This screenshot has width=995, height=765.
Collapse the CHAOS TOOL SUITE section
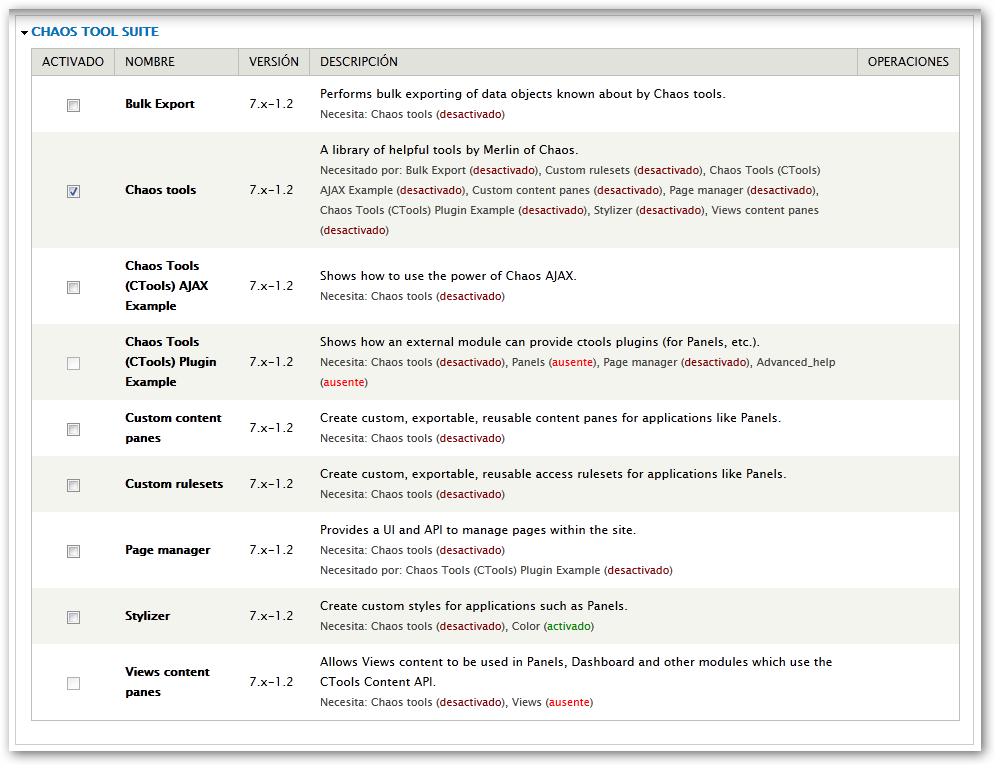pyautogui.click(x=95, y=31)
